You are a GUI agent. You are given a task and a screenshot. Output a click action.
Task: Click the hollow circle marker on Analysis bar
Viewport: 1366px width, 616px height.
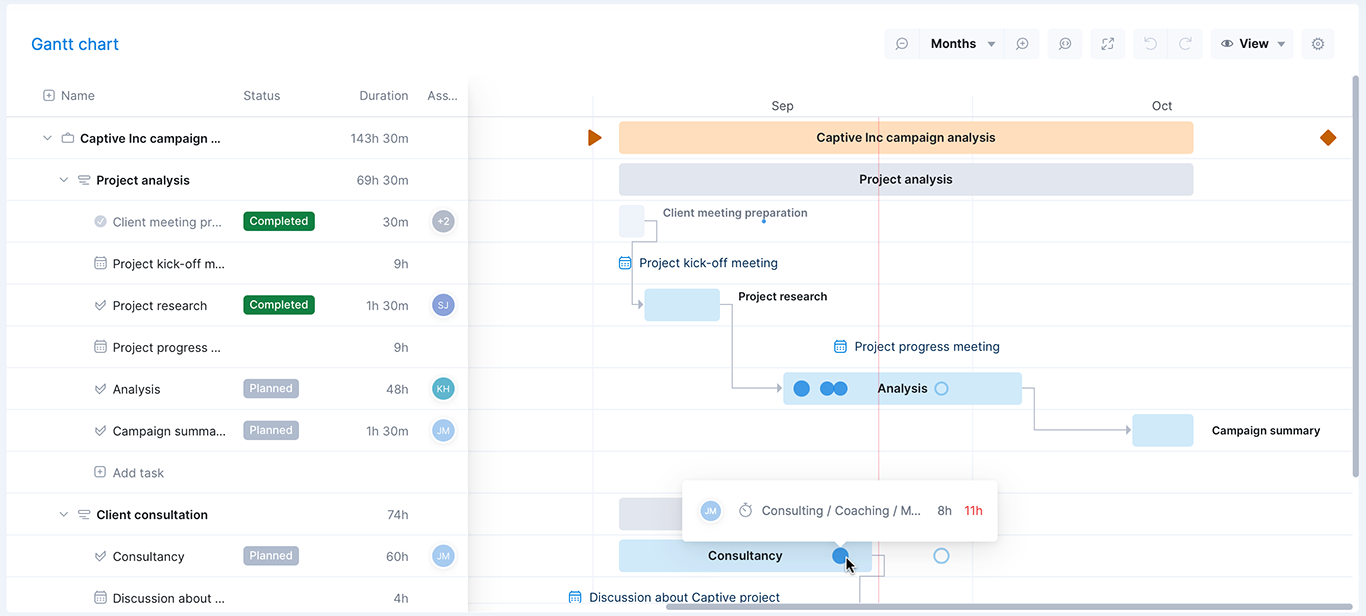[941, 389]
